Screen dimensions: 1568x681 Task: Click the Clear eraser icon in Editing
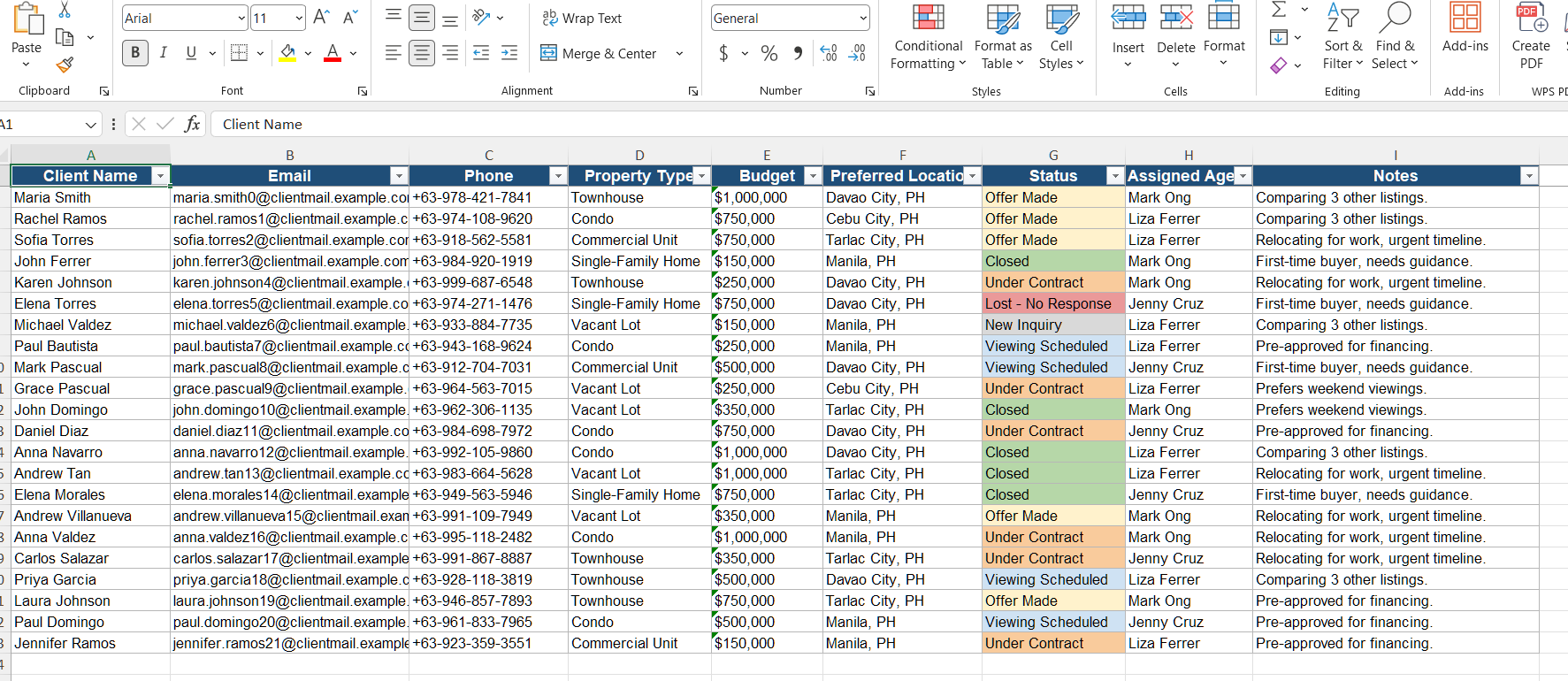point(1279,65)
